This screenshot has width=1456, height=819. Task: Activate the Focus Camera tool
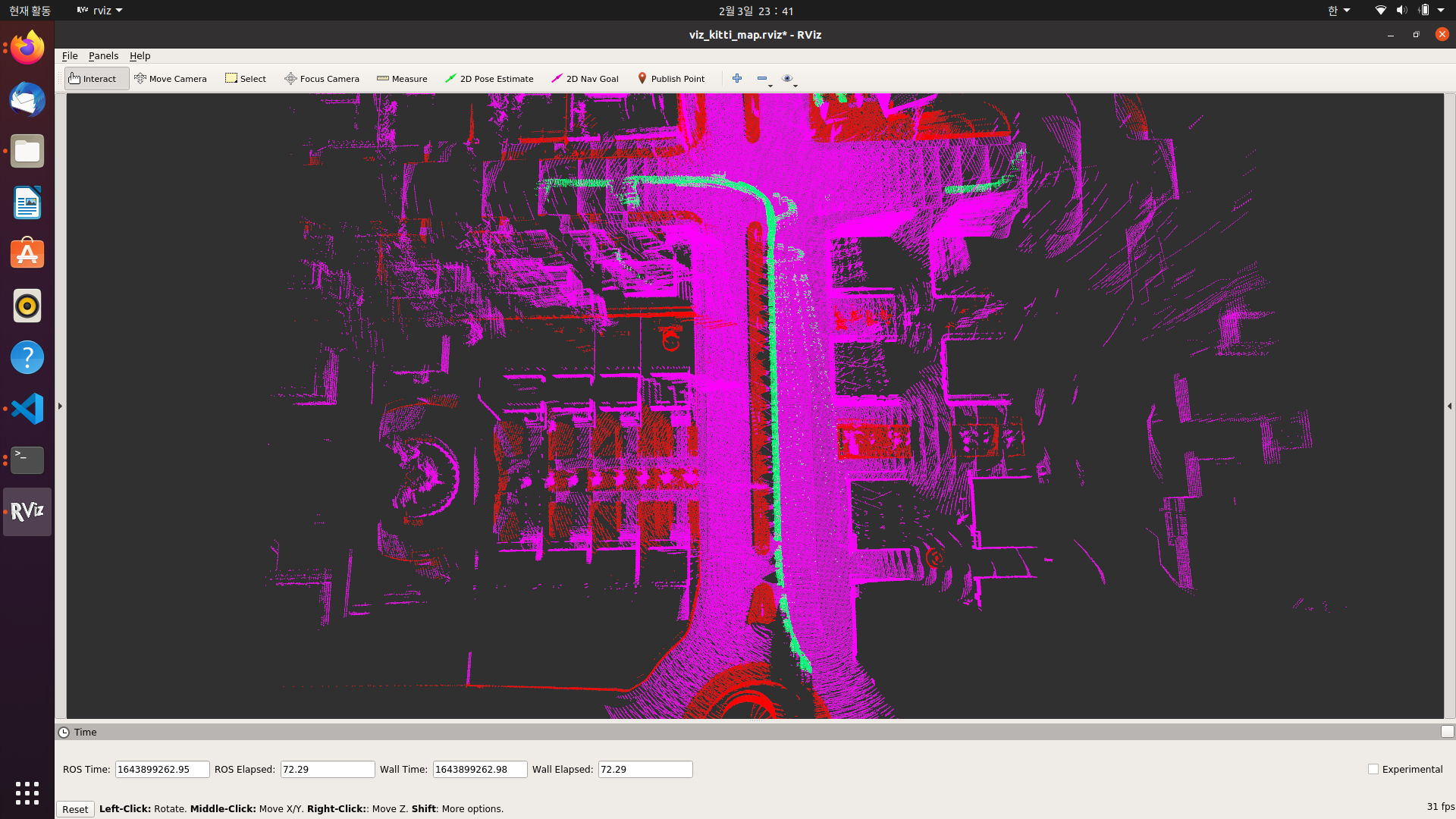(x=322, y=79)
